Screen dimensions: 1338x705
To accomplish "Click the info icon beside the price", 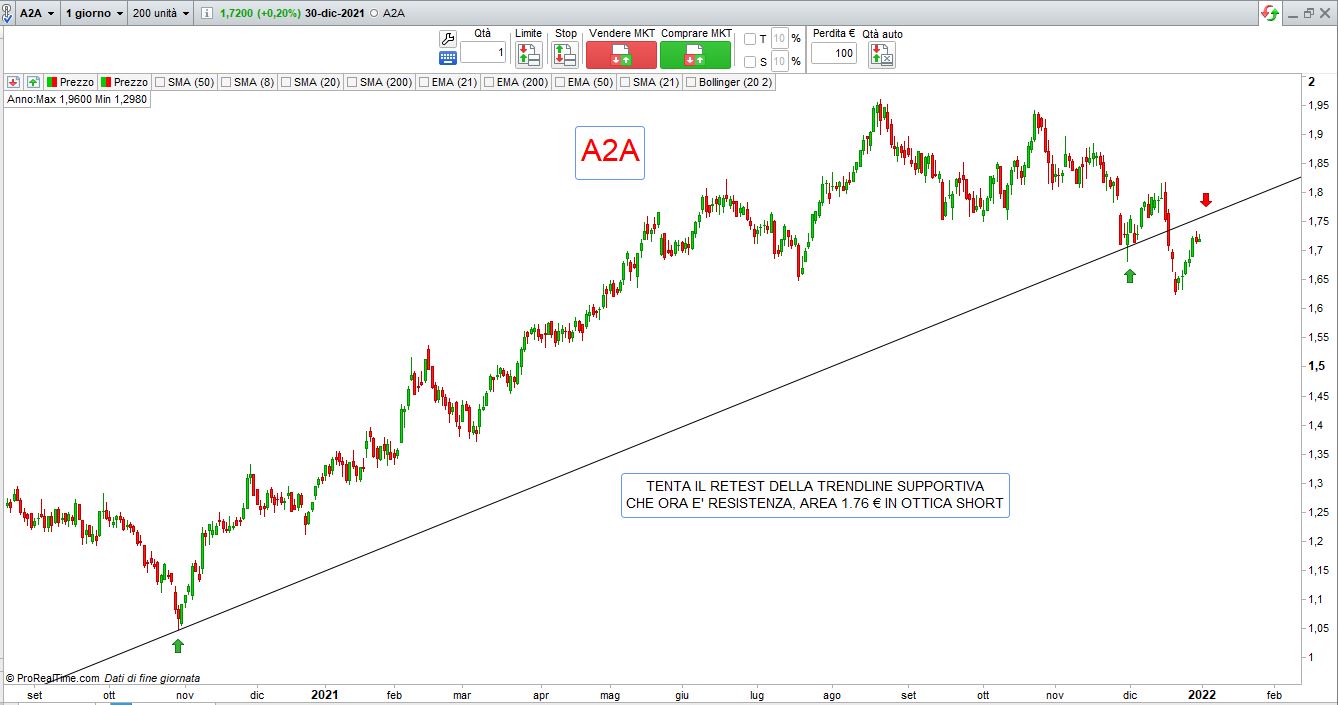I will (206, 14).
